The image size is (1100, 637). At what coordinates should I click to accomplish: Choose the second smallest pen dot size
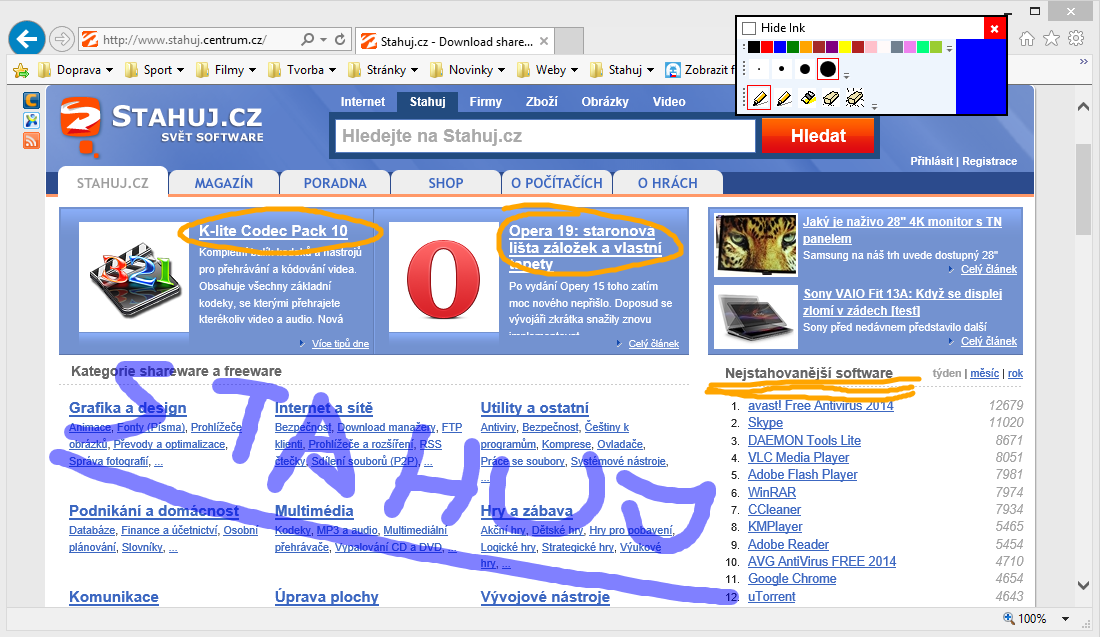point(782,69)
